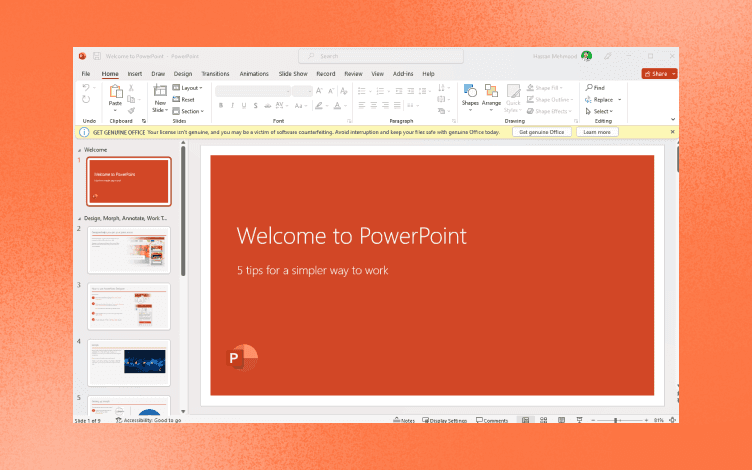Toggle Bold formatting
Viewport: 752px width, 470px height.
(x=221, y=106)
